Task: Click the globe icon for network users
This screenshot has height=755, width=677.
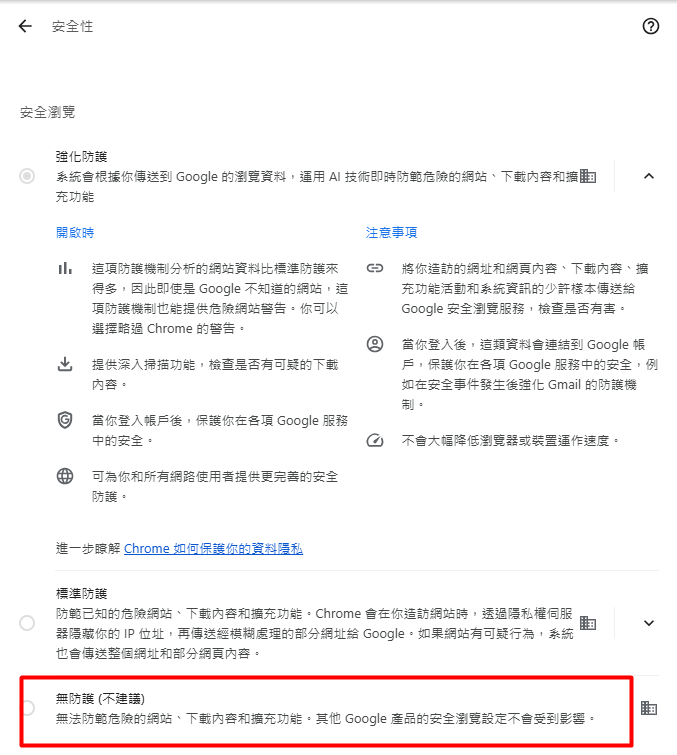Action: [65, 476]
